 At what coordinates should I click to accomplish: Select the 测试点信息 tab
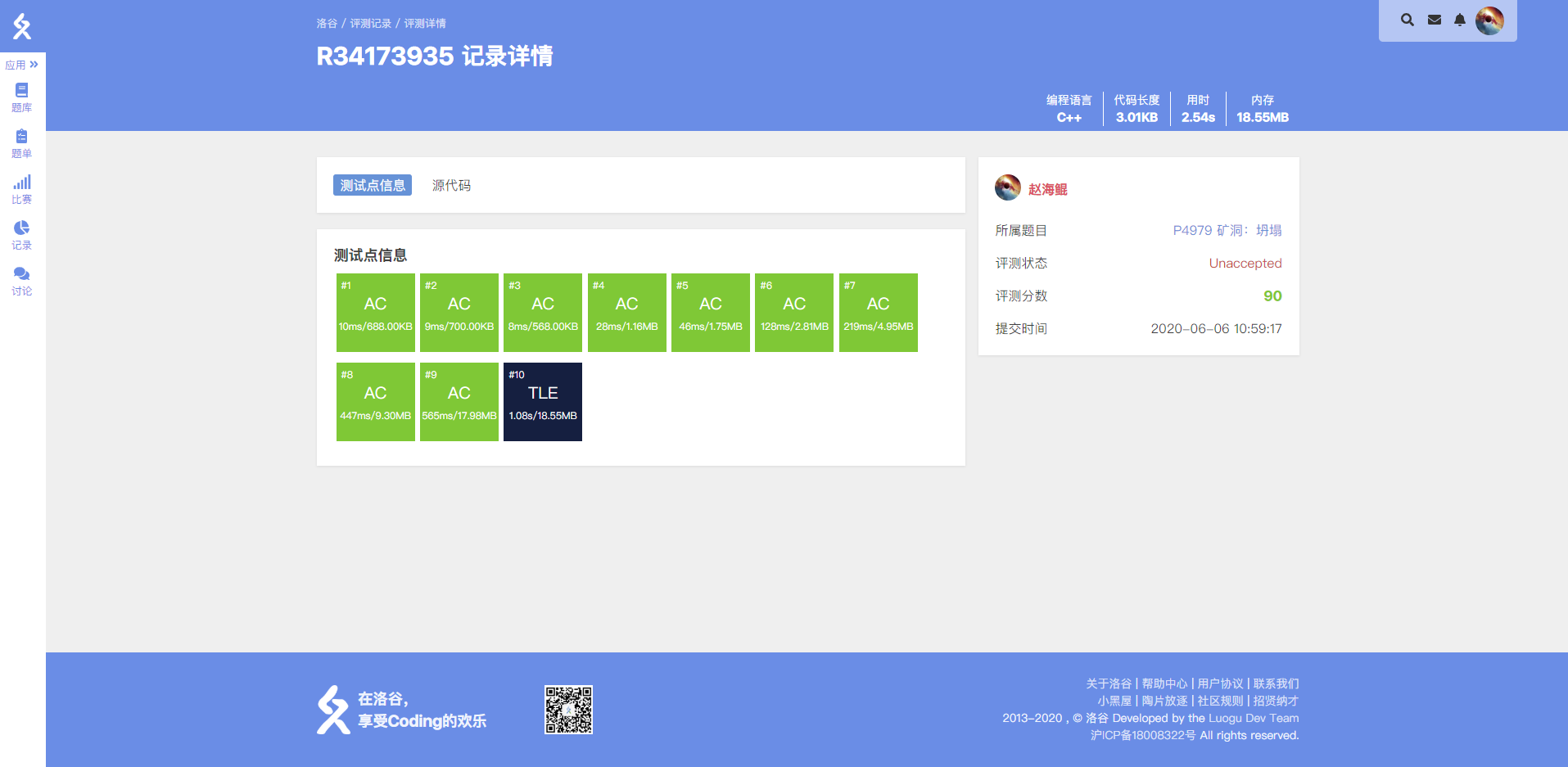tap(373, 186)
